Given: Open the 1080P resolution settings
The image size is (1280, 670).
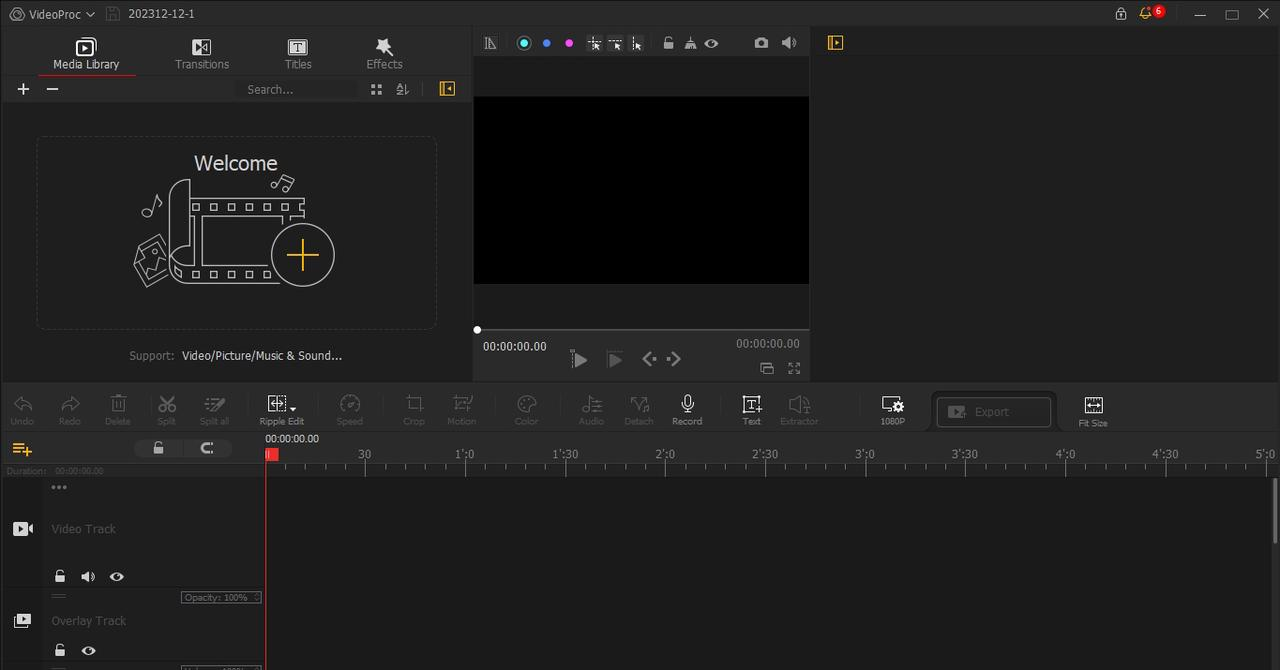Looking at the screenshot, I should click(893, 410).
